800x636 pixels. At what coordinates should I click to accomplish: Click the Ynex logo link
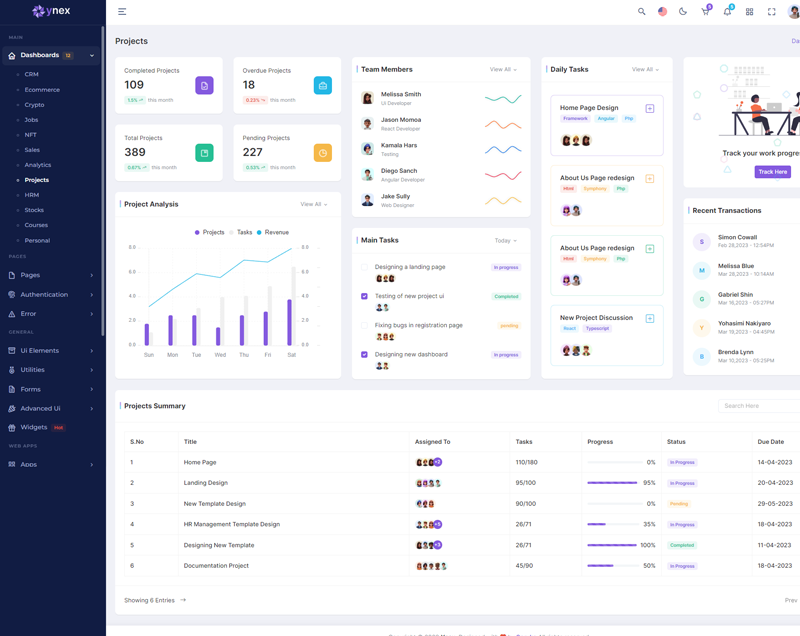pyautogui.click(x=51, y=12)
